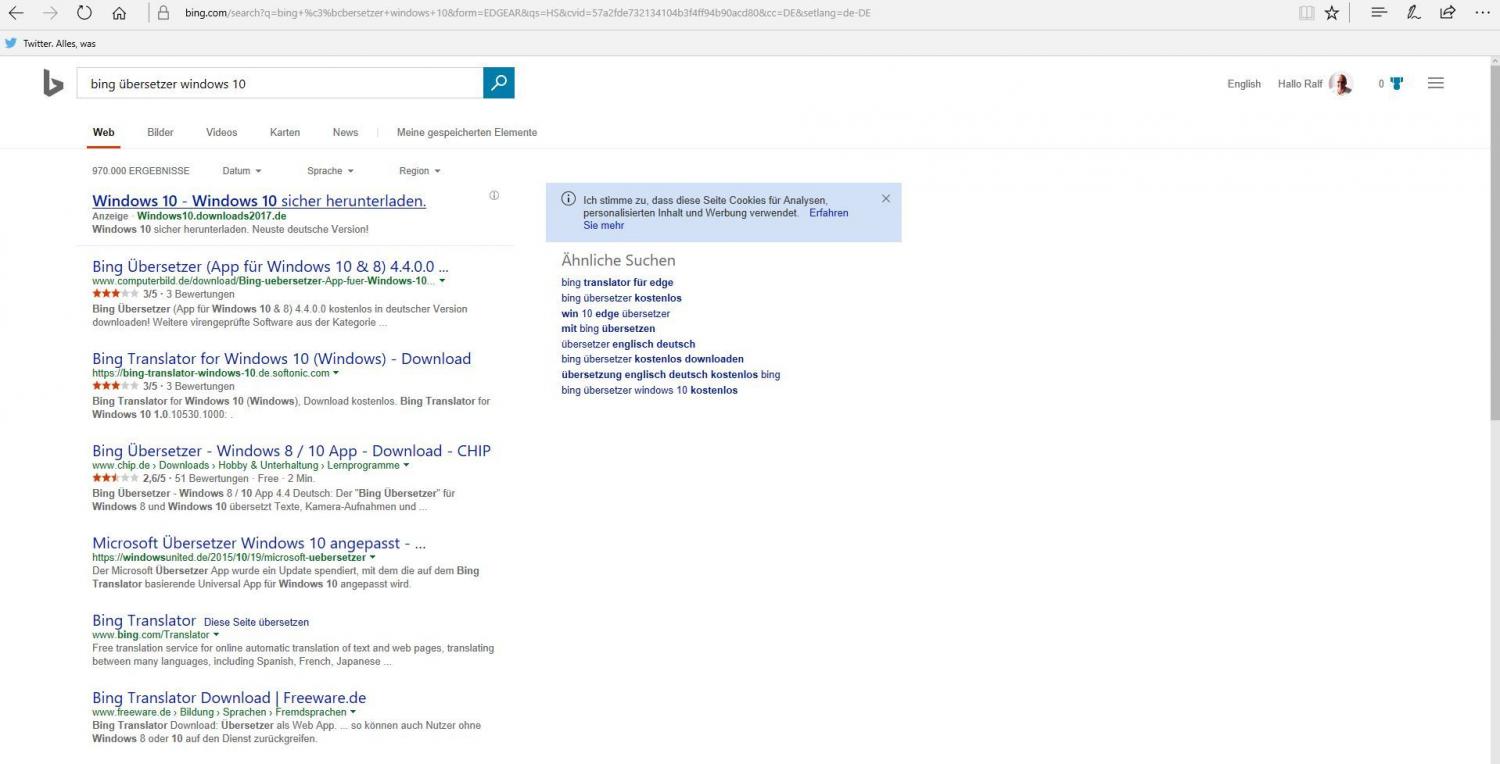This screenshot has height=764, width=1500.
Task: Click the ad info icon beside Windows 10 ad
Action: click(494, 195)
